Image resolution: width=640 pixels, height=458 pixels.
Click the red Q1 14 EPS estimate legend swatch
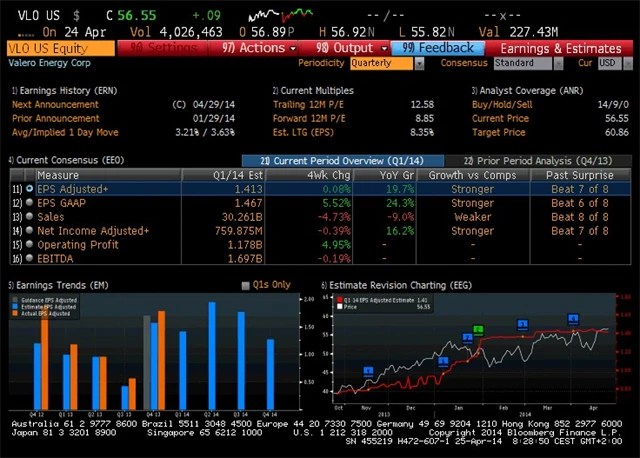coord(338,299)
